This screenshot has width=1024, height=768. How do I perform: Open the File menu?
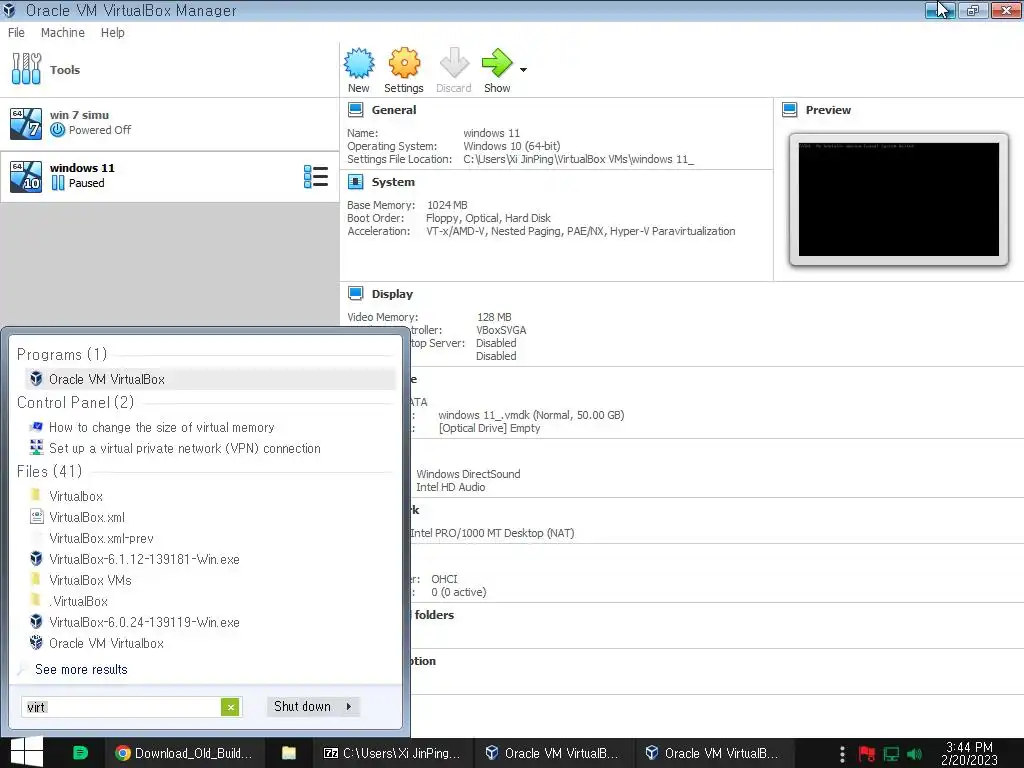point(16,33)
